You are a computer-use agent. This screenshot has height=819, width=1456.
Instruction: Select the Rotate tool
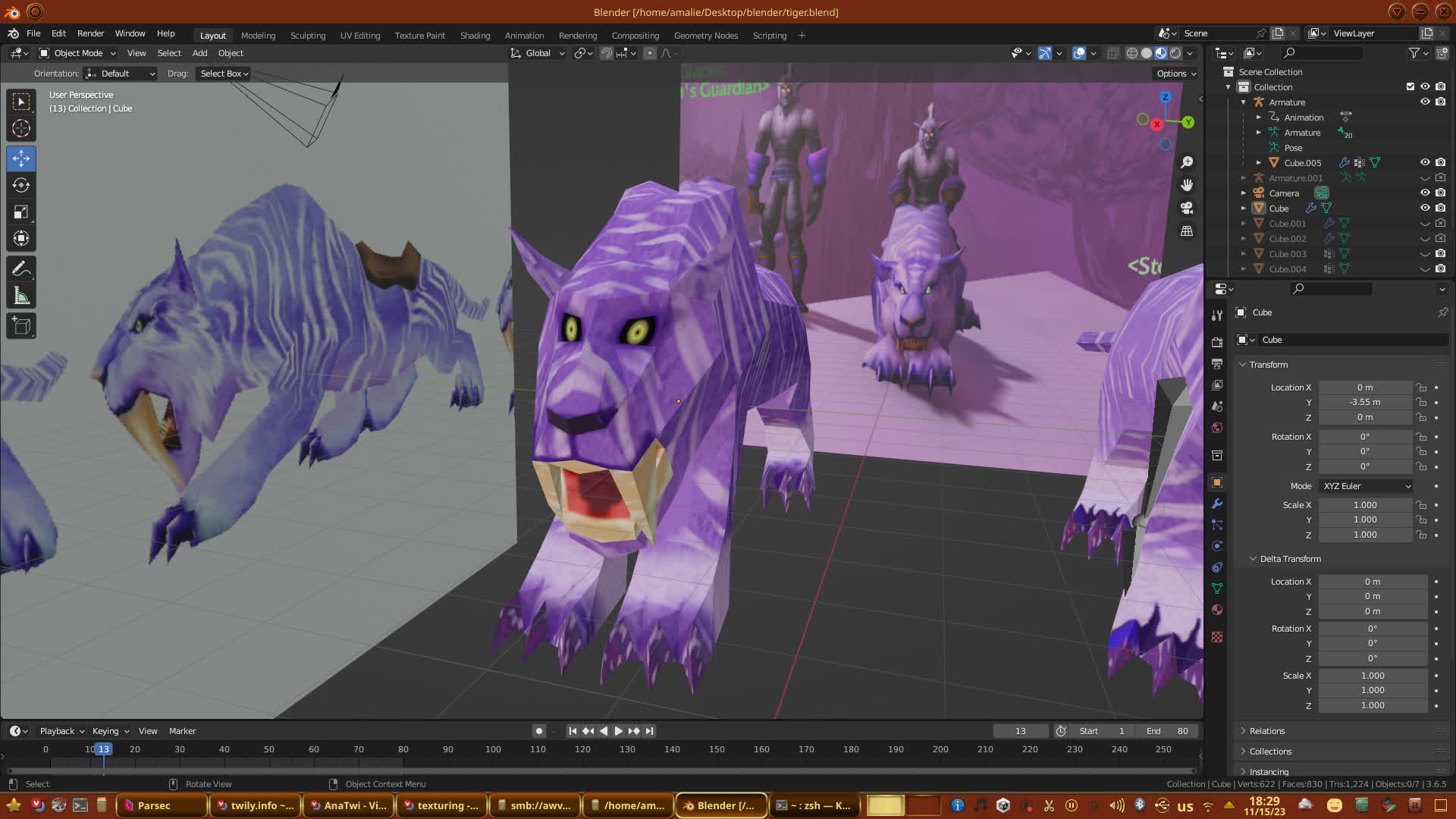coord(21,185)
